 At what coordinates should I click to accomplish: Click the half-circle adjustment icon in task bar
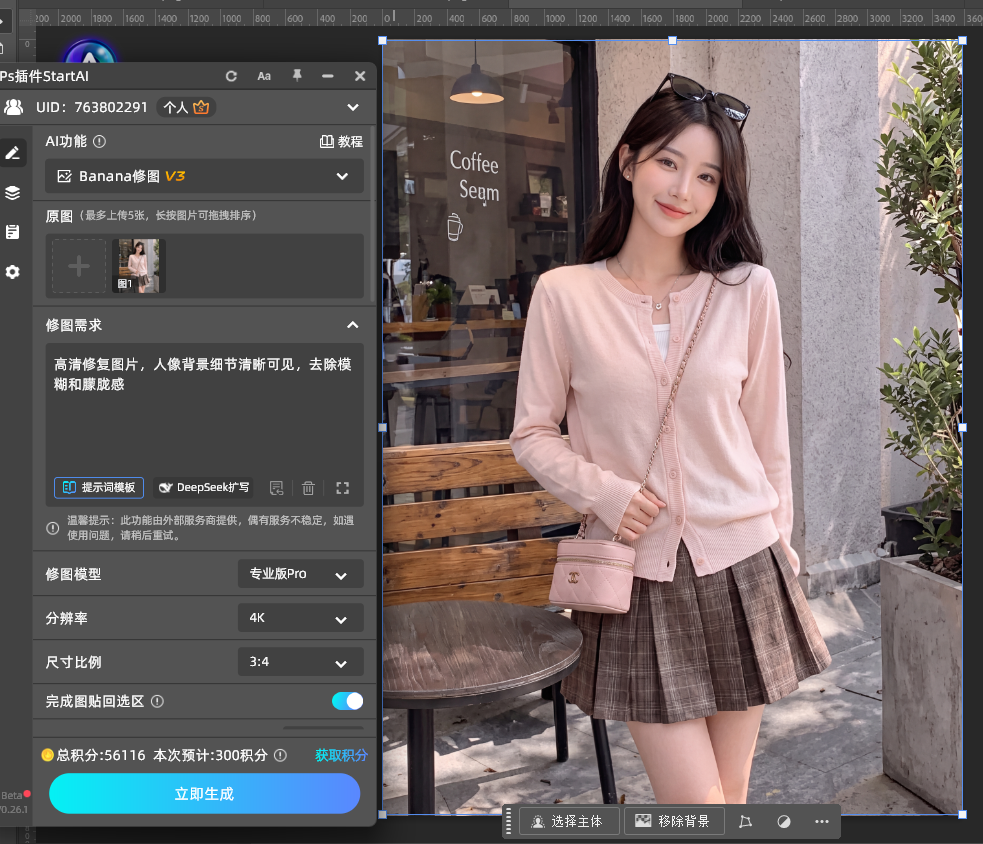[784, 821]
